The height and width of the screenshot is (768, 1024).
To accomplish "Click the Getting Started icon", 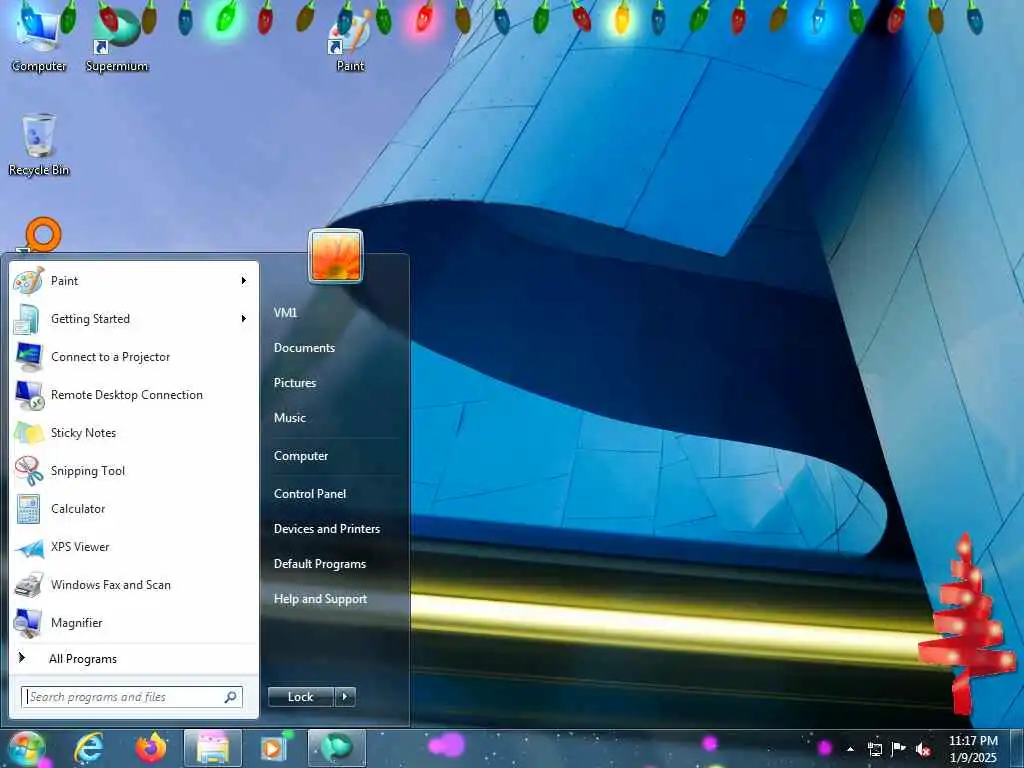I will point(28,319).
